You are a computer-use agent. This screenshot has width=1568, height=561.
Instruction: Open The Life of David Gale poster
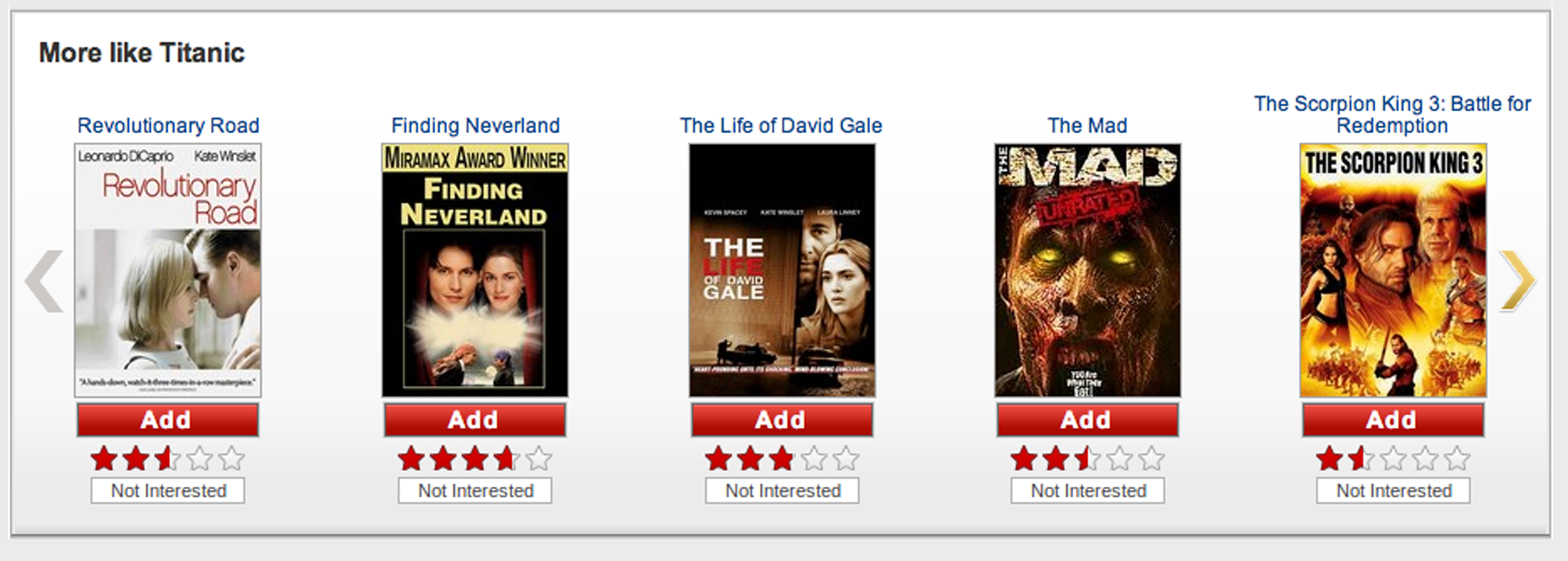pyautogui.click(x=782, y=270)
